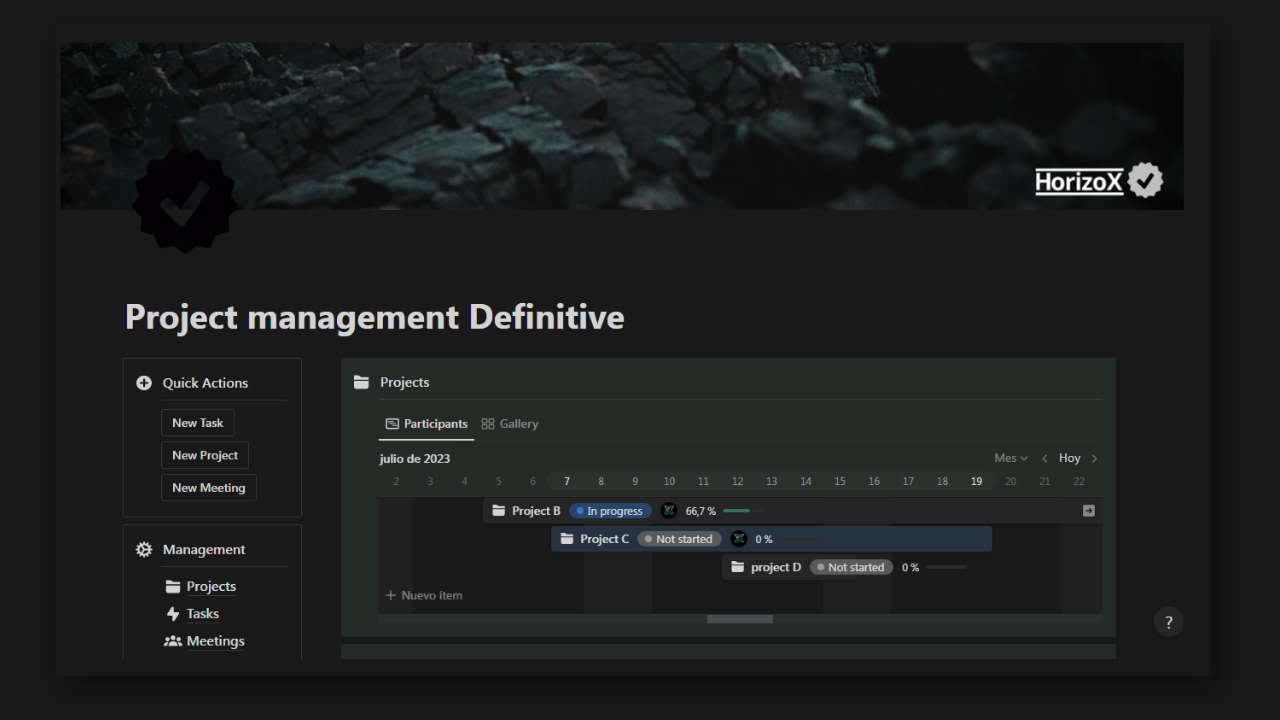Jump to today with Hoy button
This screenshot has width=1280, height=720.
(x=1070, y=458)
